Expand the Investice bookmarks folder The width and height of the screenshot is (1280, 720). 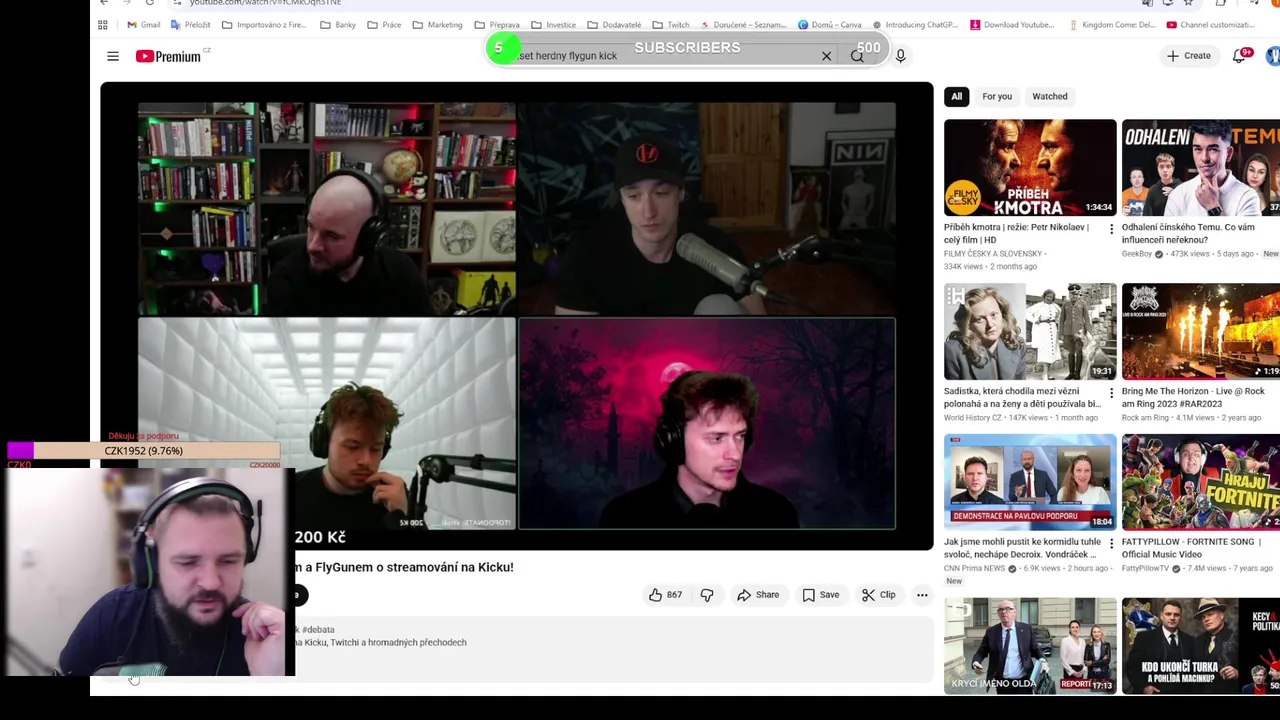click(x=553, y=25)
